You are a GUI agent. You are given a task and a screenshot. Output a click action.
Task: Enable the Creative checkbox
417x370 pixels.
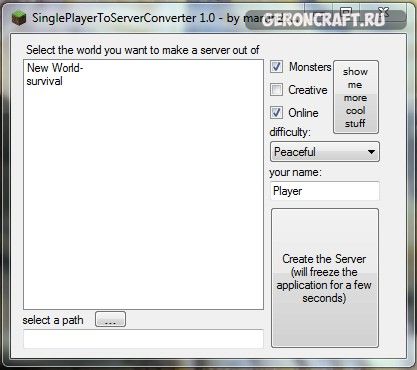276,90
